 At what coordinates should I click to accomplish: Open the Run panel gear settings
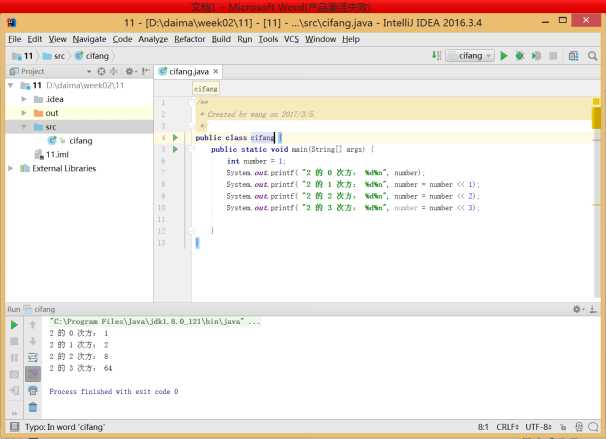click(577, 309)
